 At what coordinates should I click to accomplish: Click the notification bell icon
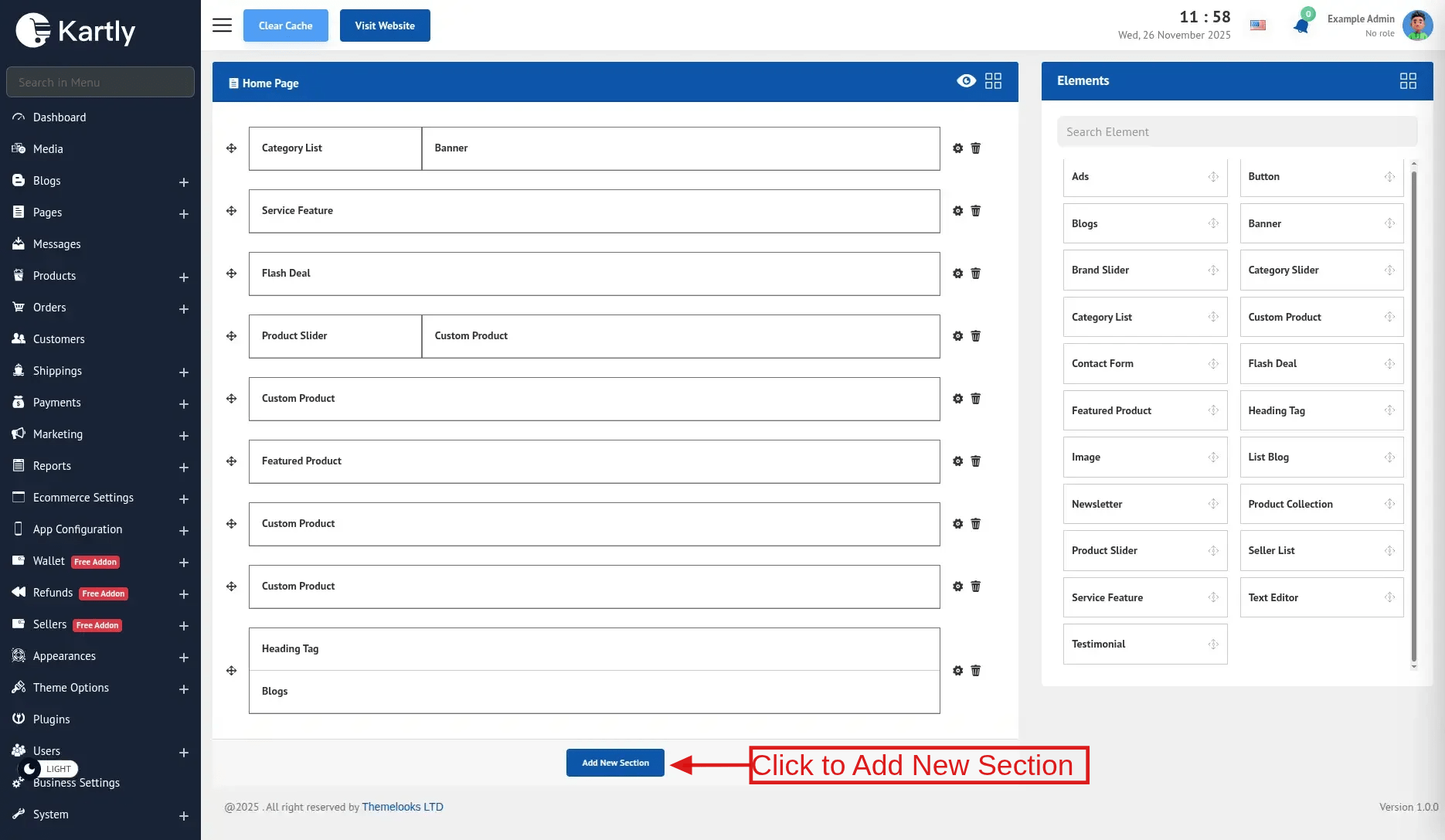(1301, 26)
